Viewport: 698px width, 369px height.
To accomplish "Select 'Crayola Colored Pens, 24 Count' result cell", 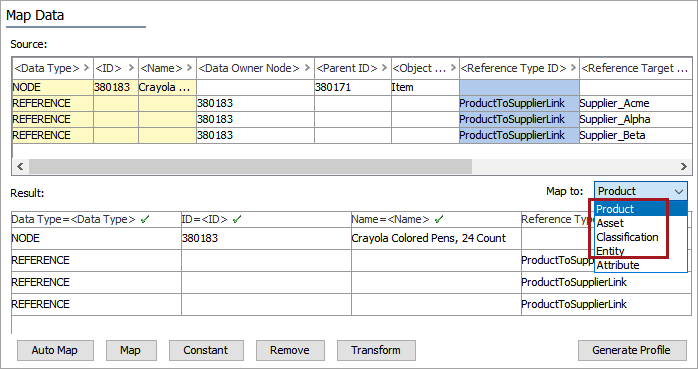I will point(436,238).
